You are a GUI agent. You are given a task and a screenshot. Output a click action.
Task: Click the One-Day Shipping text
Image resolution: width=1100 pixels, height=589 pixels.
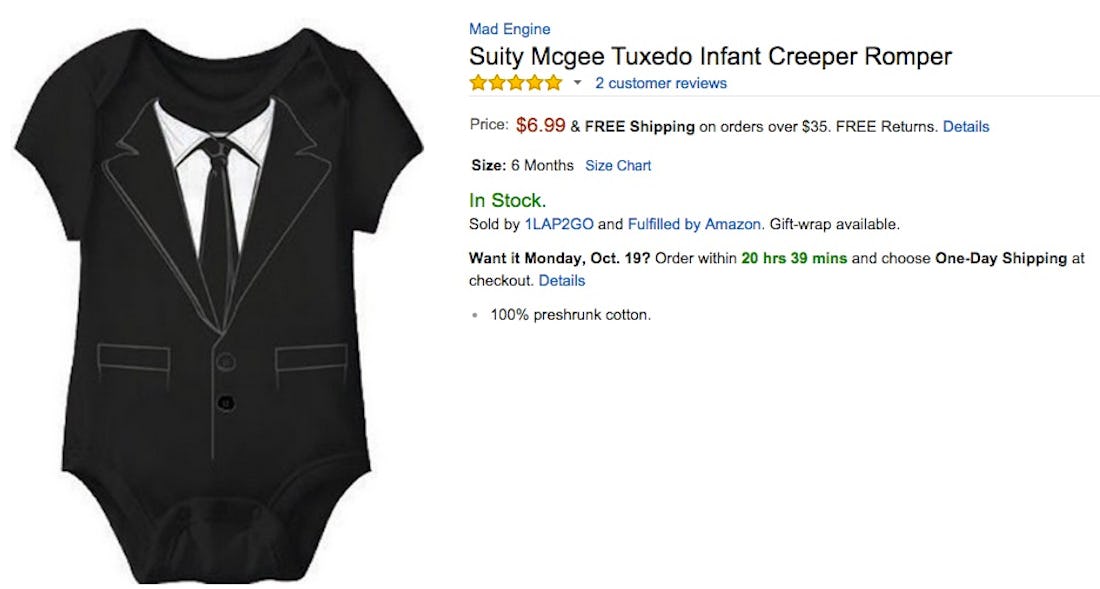coord(1001,258)
